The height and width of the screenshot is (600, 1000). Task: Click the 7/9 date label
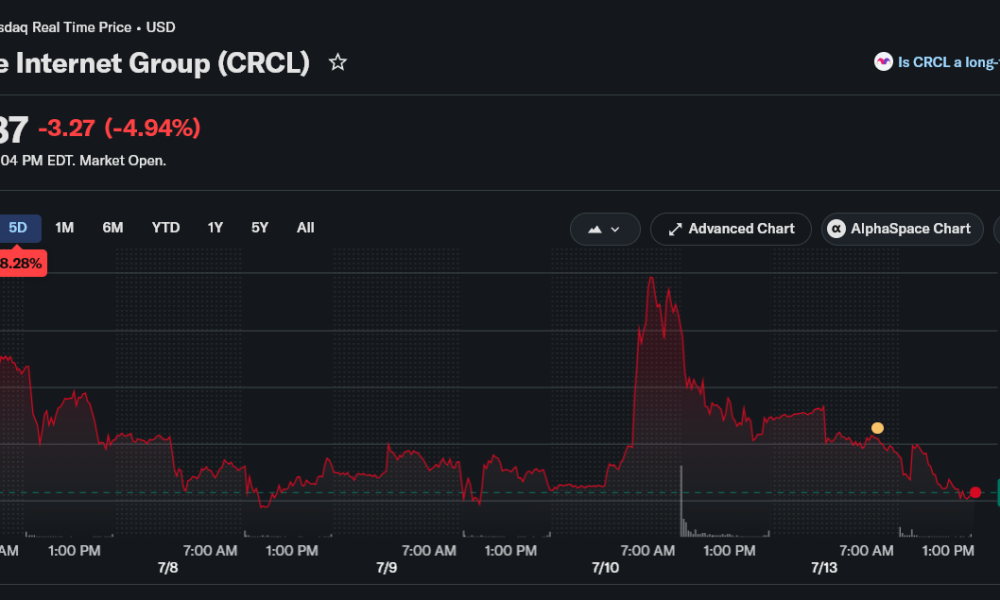tap(386, 568)
